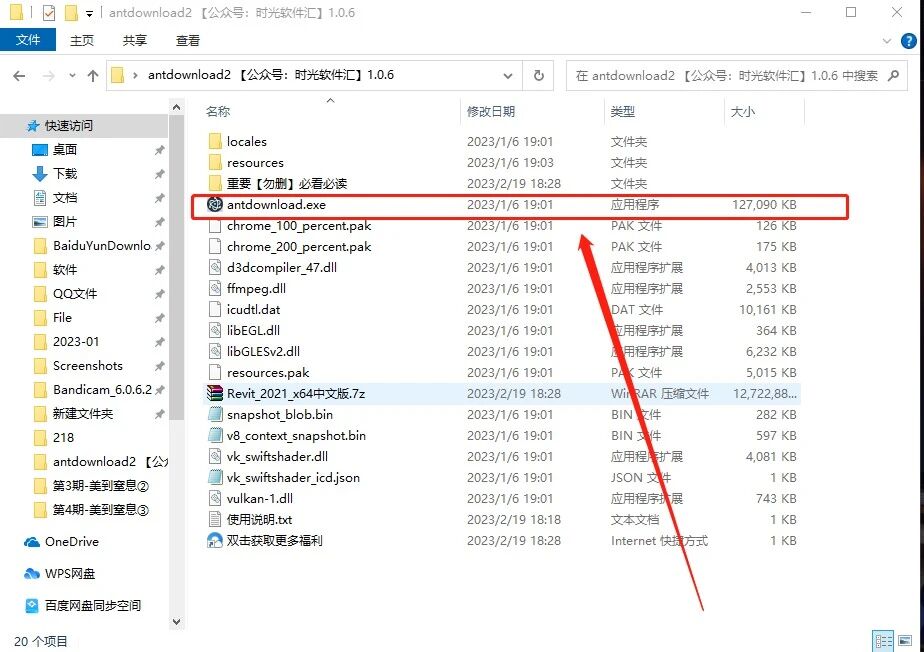Click the locales folder icon
The width and height of the screenshot is (924, 652).
pos(215,141)
